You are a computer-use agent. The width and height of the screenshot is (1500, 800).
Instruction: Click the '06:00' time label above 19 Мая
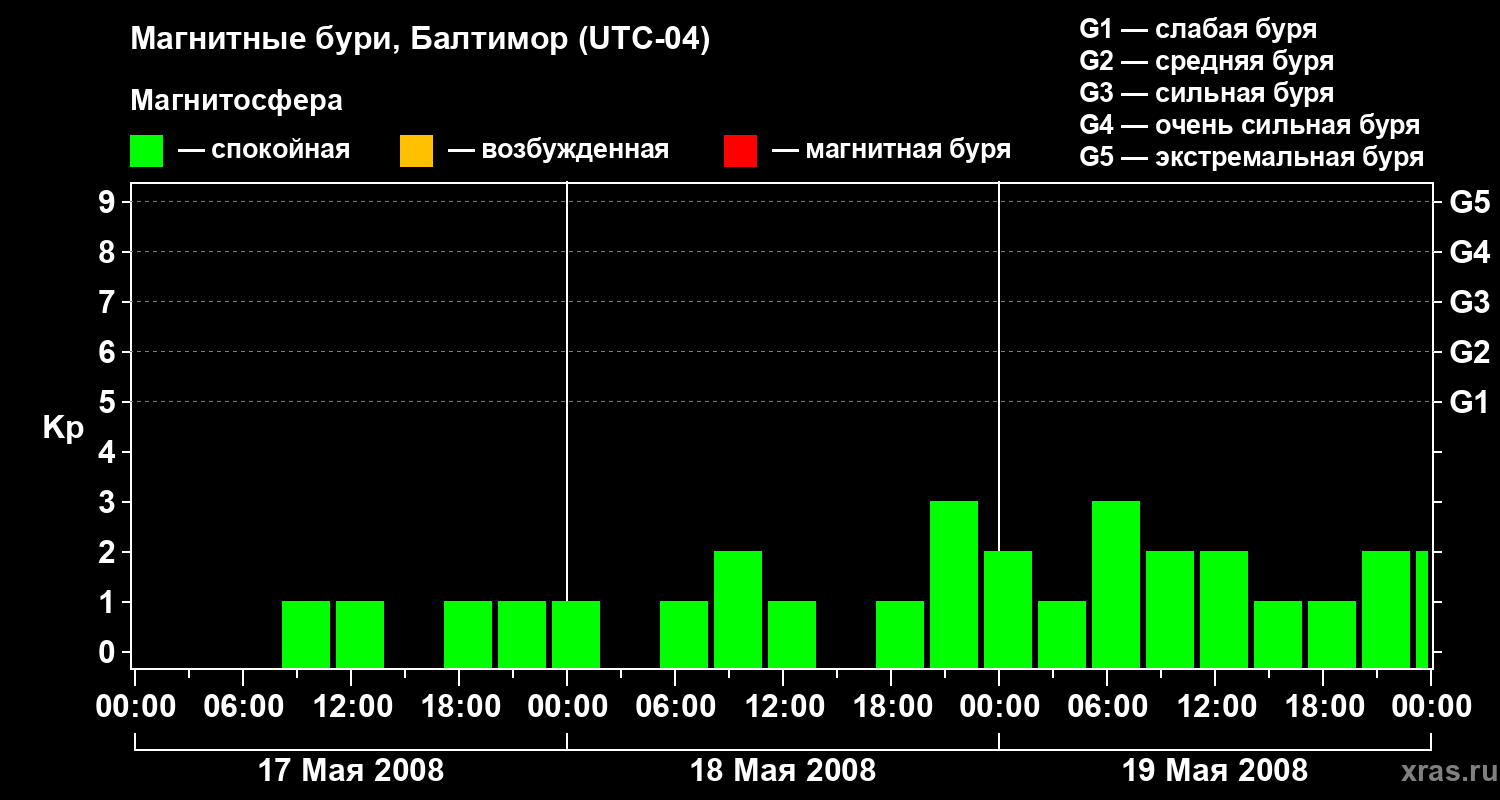click(1107, 706)
